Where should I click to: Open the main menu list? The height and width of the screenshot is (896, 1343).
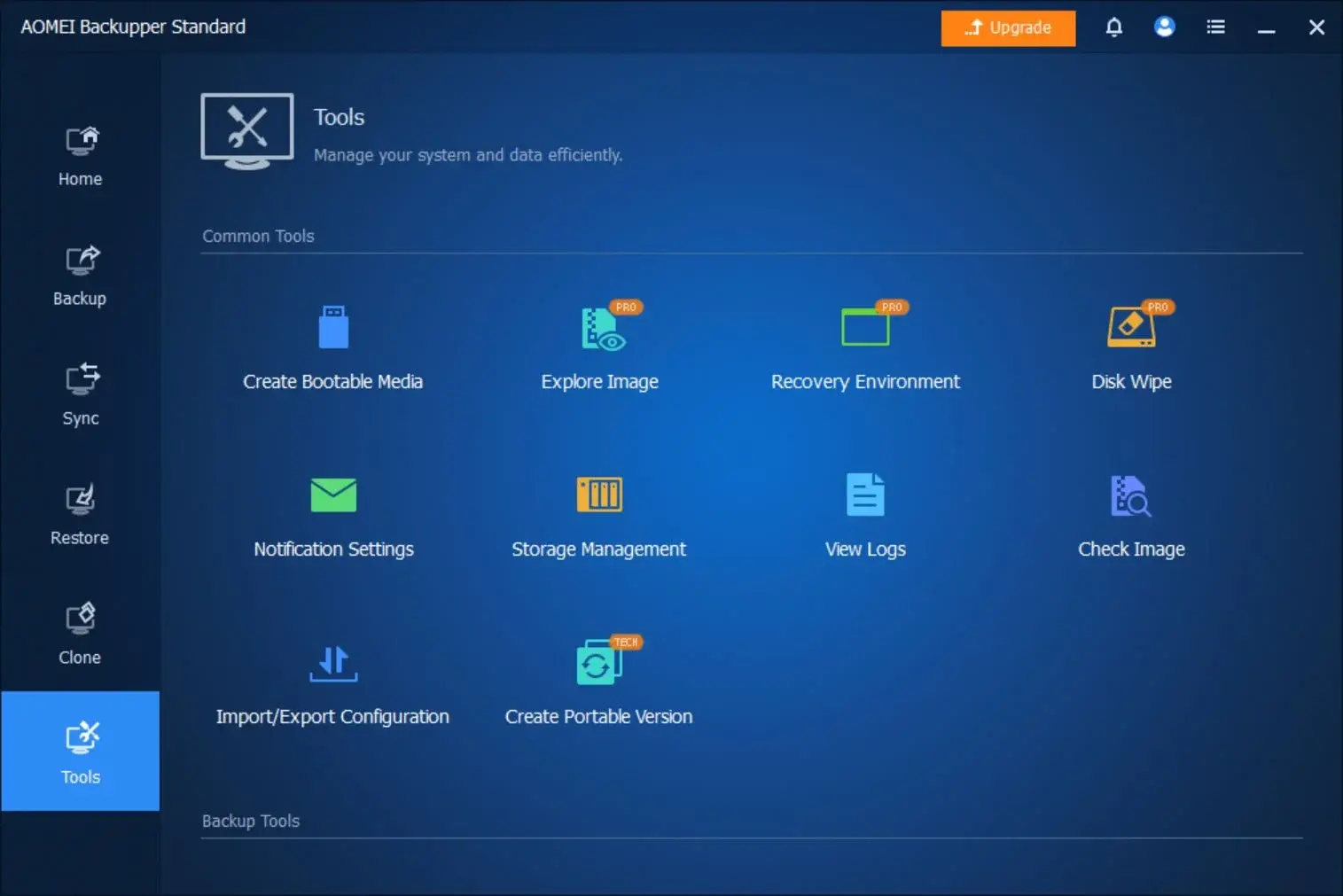[1215, 27]
